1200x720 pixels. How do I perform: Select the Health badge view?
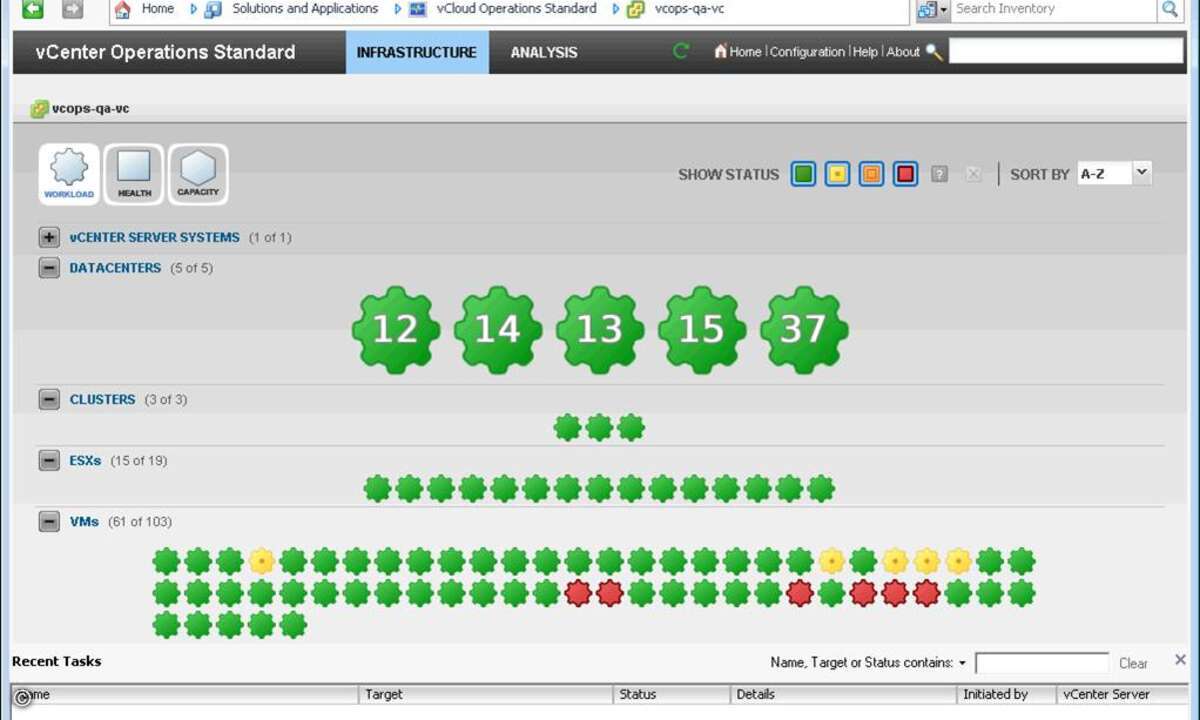pyautogui.click(x=134, y=174)
